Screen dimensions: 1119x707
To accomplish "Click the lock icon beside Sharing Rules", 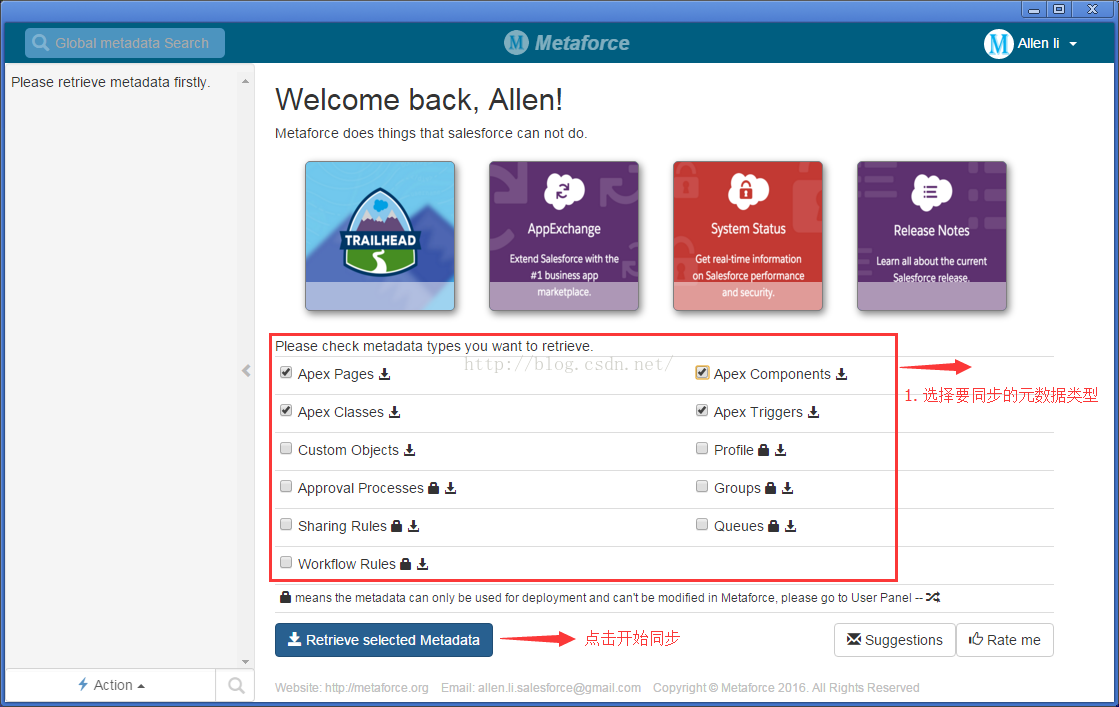I will [397, 526].
